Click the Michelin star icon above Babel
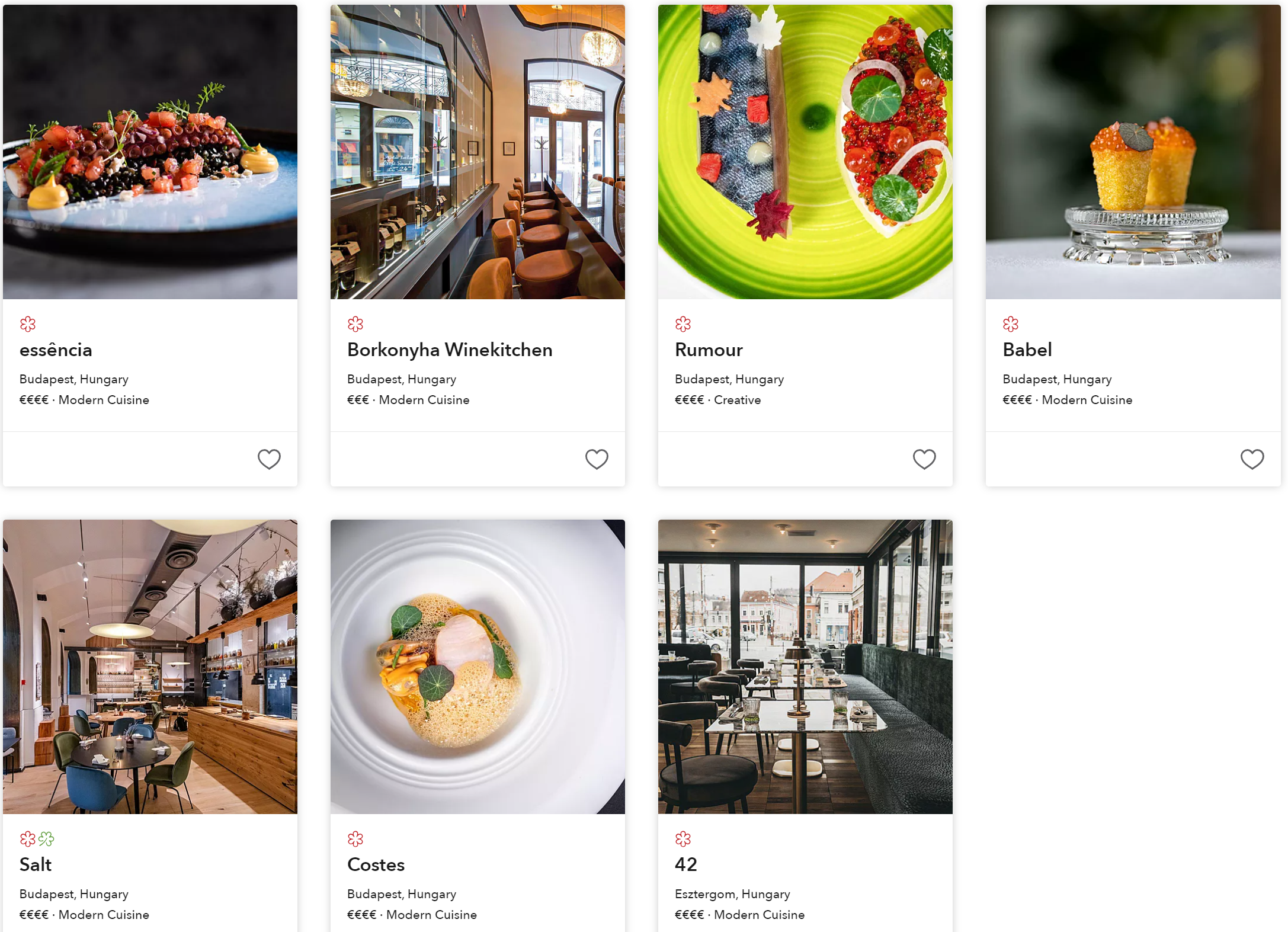Viewport: 1288px width, 932px height. [x=1011, y=324]
